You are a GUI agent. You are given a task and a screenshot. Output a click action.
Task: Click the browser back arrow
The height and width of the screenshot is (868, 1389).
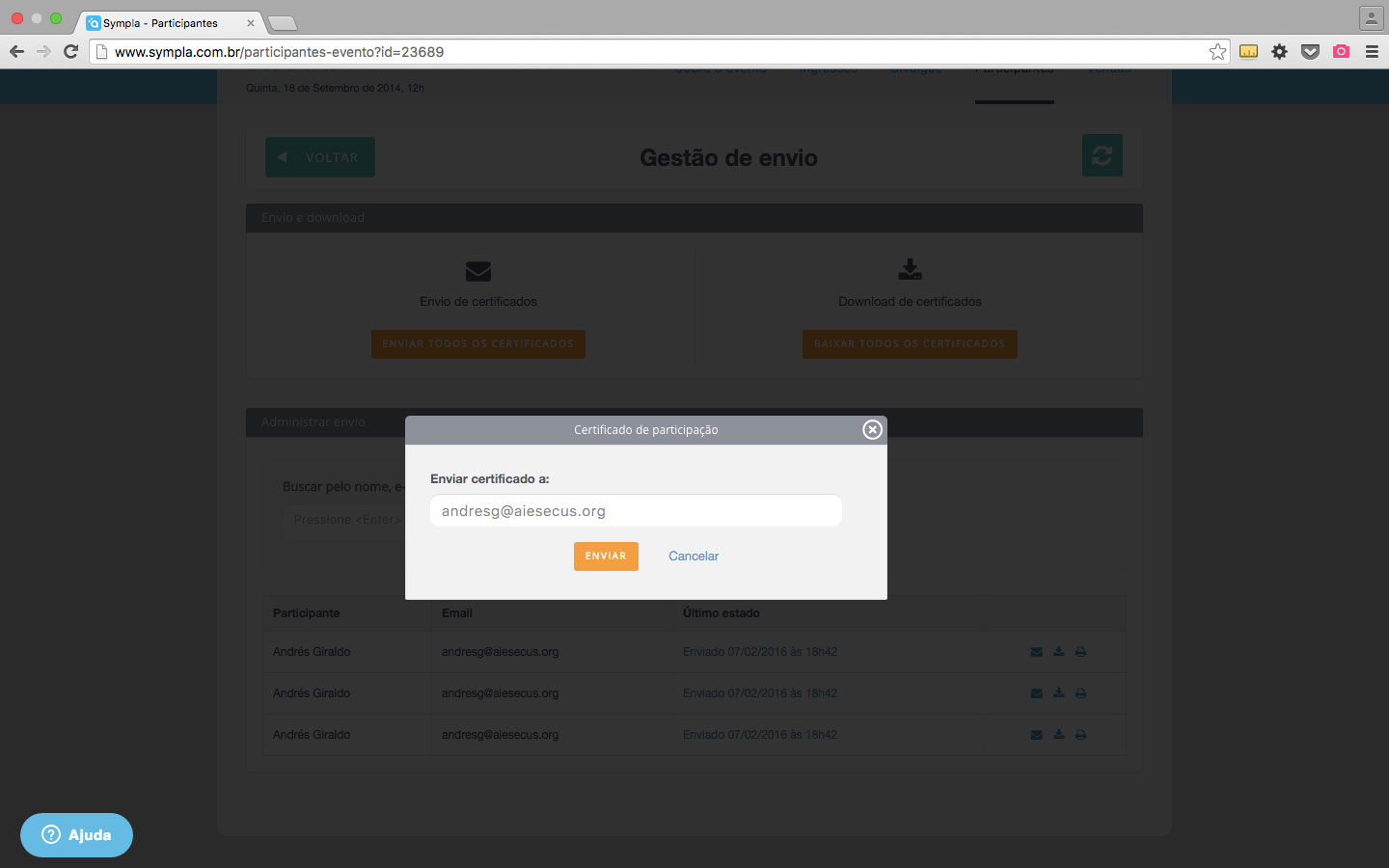pyautogui.click(x=16, y=52)
